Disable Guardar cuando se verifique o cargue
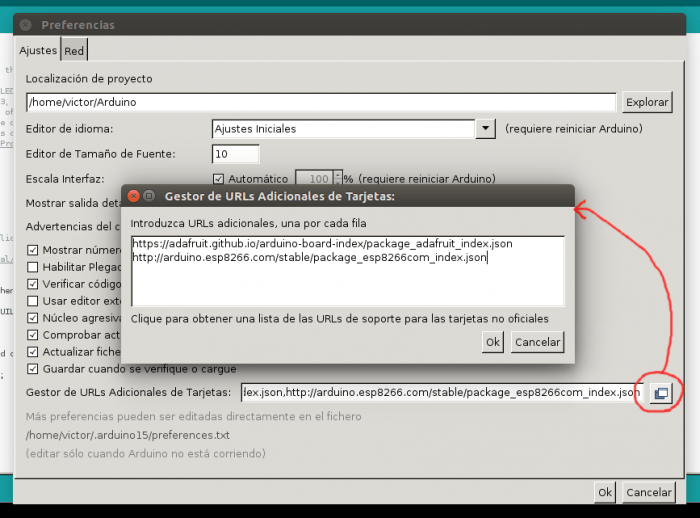 33,368
